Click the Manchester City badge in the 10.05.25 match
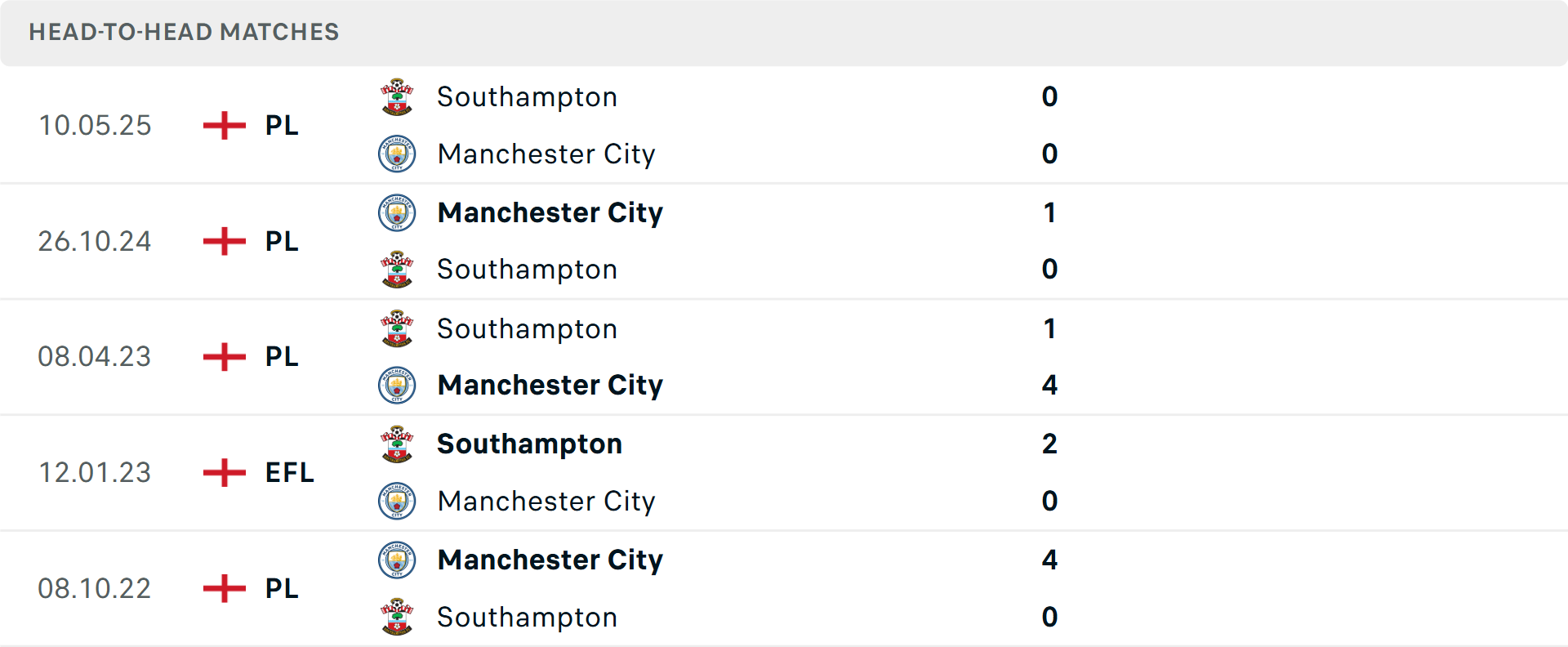1568x647 pixels. coord(397,154)
